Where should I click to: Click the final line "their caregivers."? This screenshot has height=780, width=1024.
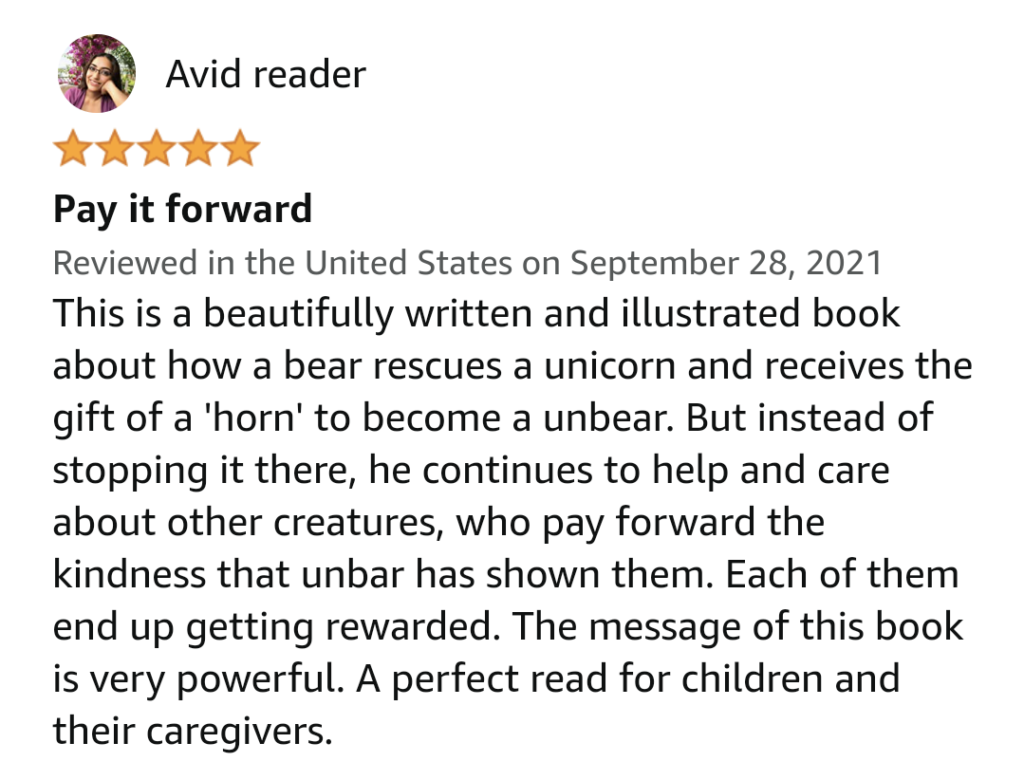coord(192,733)
